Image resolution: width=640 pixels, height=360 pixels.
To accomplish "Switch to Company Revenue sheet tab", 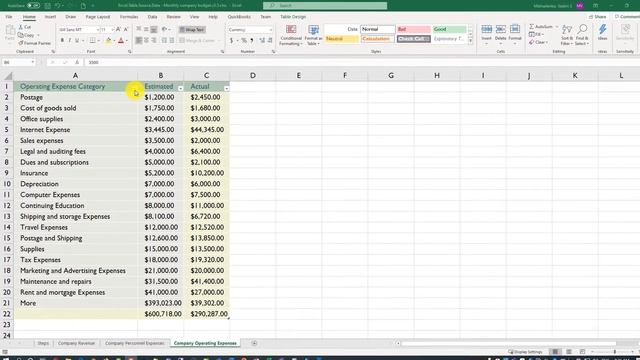I will (76, 343).
